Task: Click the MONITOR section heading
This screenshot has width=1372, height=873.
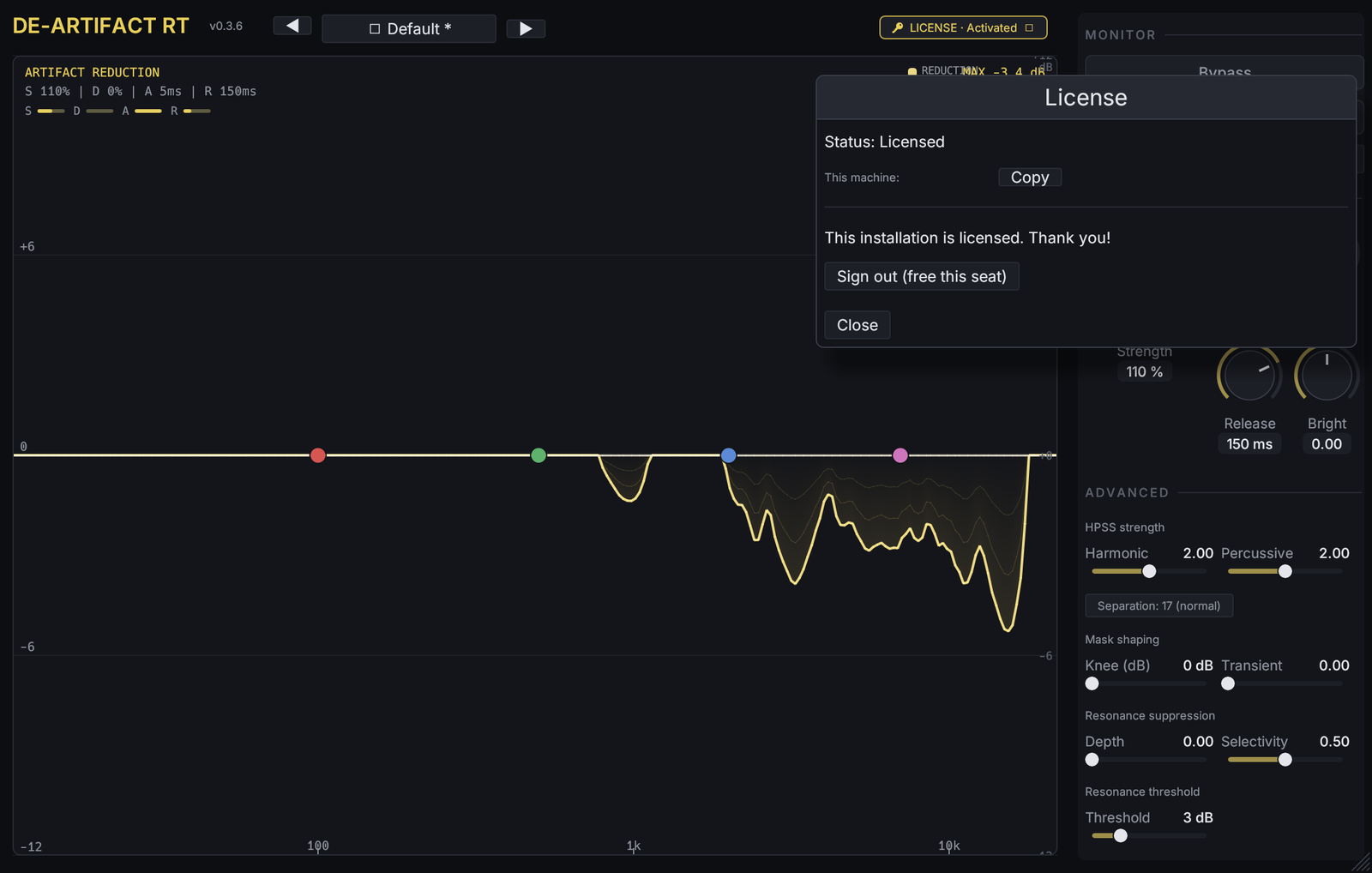Action: point(1121,35)
